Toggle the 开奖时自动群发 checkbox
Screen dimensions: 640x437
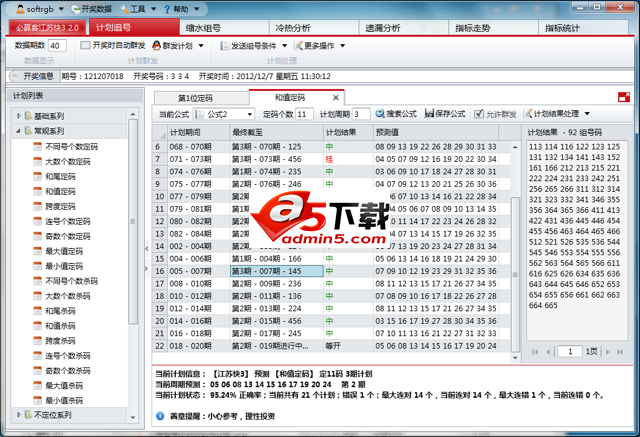pyautogui.click(x=86, y=46)
